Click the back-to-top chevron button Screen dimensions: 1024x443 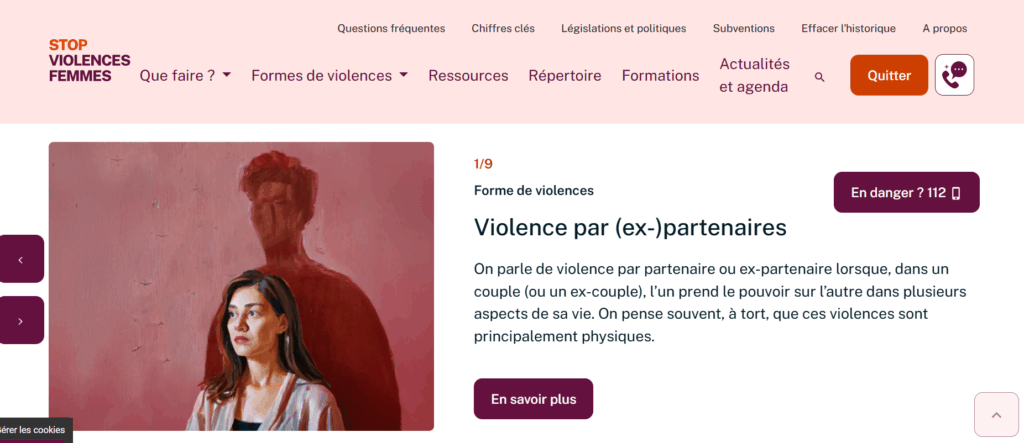pos(996,414)
